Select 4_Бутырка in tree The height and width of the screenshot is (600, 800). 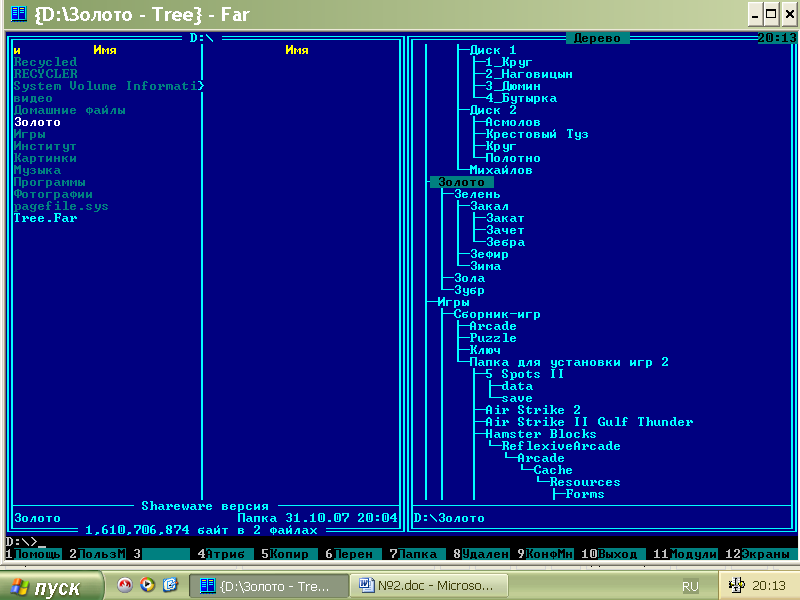521,98
